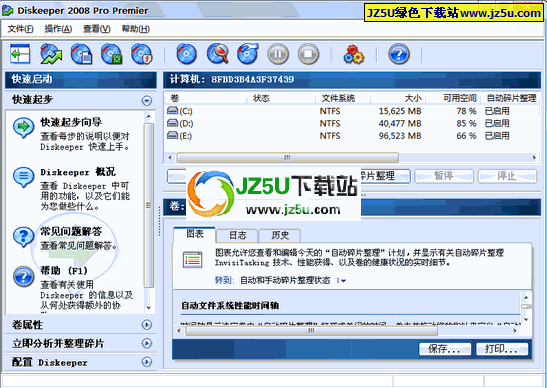This screenshot has height=388, width=547.
Task: Click the 66 % free space value
Action: click(x=466, y=136)
